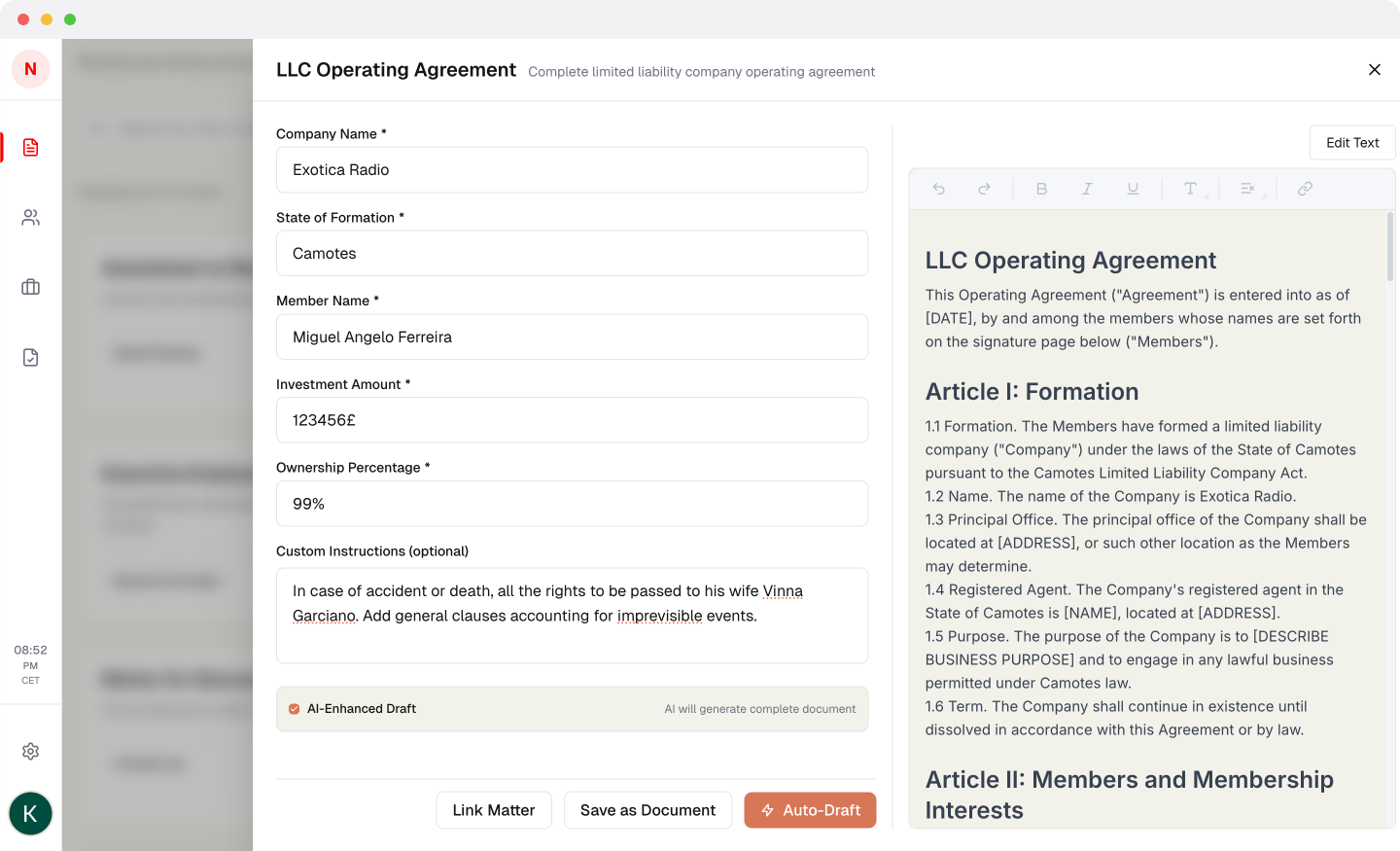Open settings via the gear icon
This screenshot has height=851, width=1400.
tap(30, 751)
